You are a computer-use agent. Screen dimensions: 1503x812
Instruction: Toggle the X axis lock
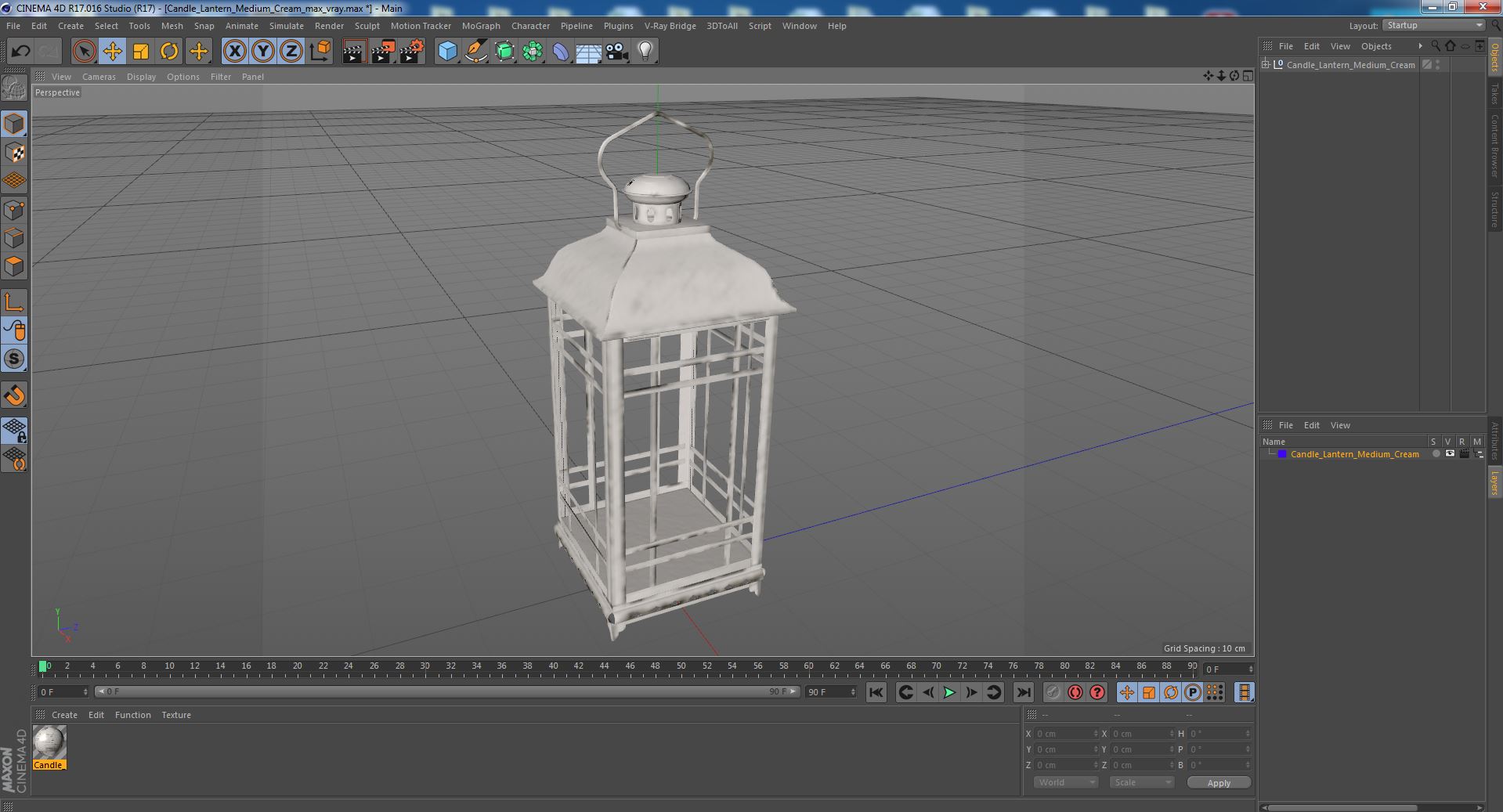(234, 52)
